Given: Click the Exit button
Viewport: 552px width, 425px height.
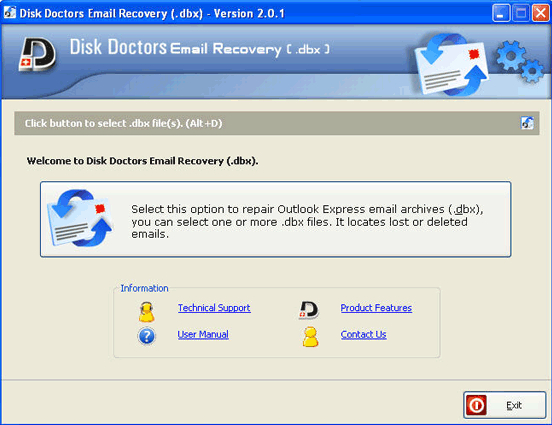Looking at the screenshot, I should (504, 405).
